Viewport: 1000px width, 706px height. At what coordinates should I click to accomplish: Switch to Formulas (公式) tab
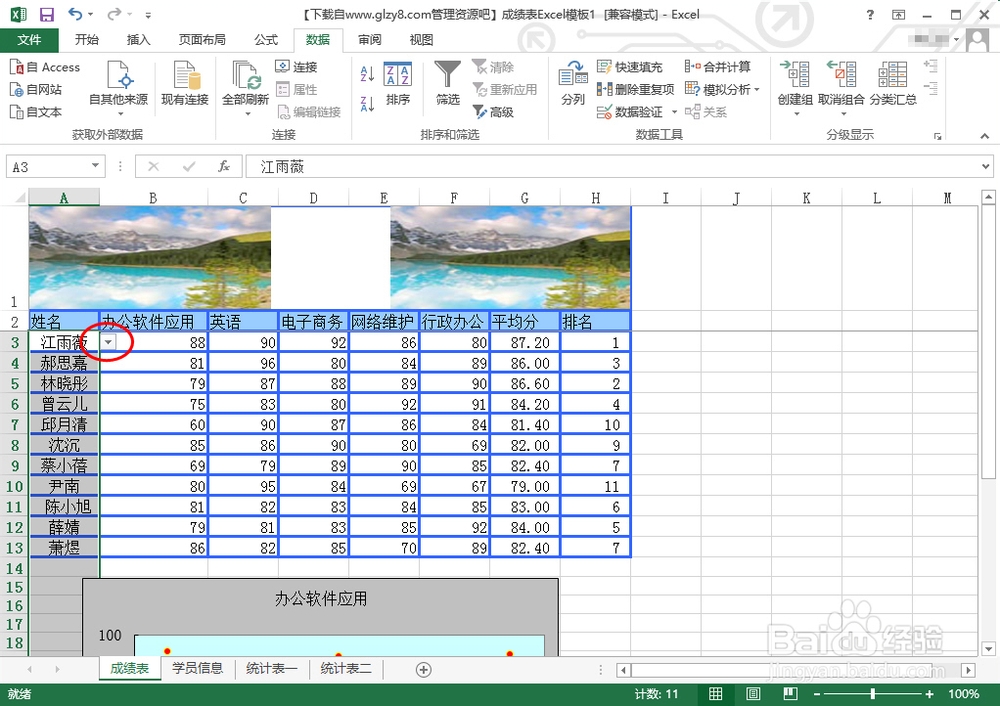(x=266, y=40)
